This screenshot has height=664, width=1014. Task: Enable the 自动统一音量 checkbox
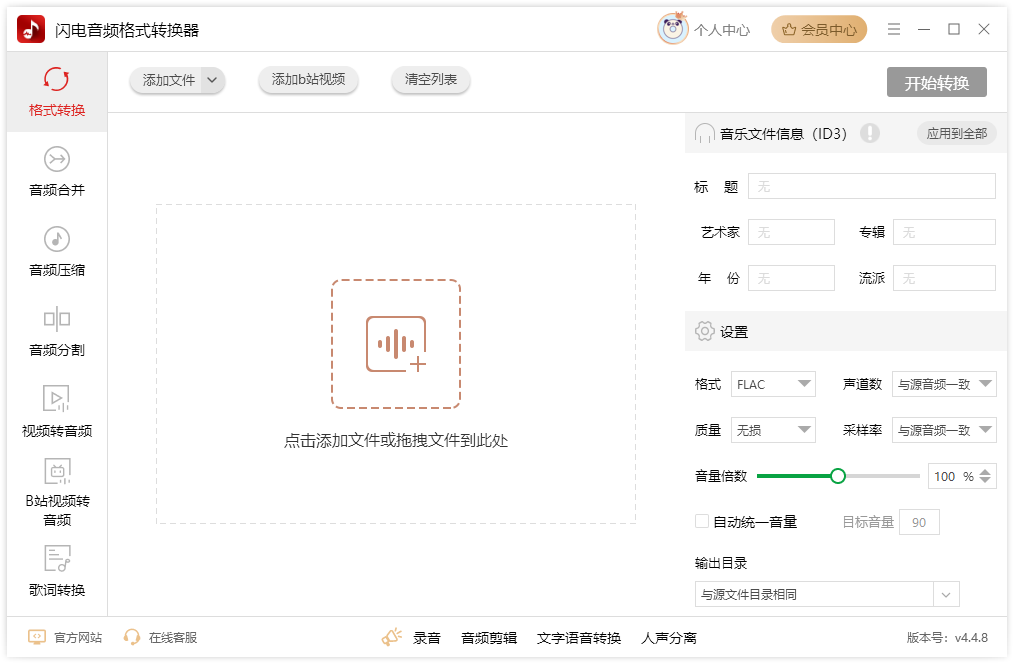(x=702, y=521)
